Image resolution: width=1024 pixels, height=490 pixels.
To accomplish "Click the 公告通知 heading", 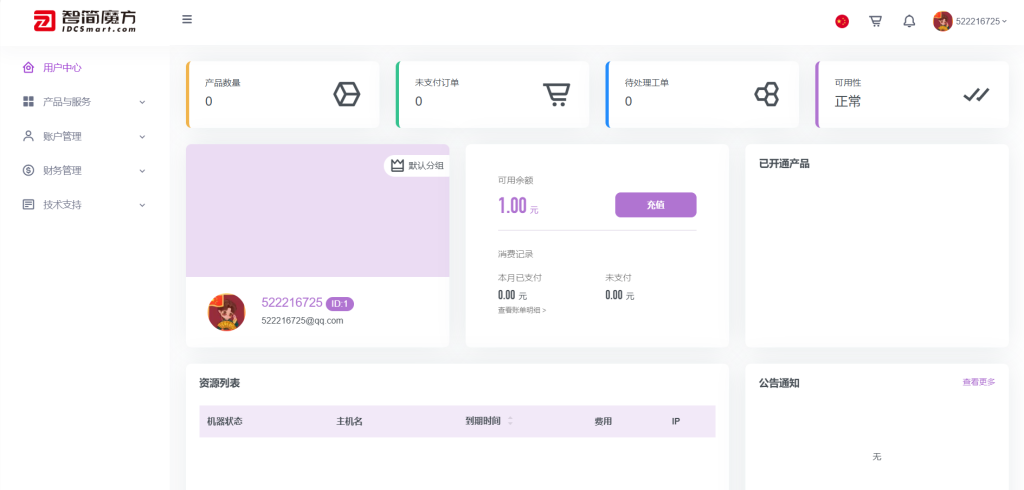I will 779,383.
